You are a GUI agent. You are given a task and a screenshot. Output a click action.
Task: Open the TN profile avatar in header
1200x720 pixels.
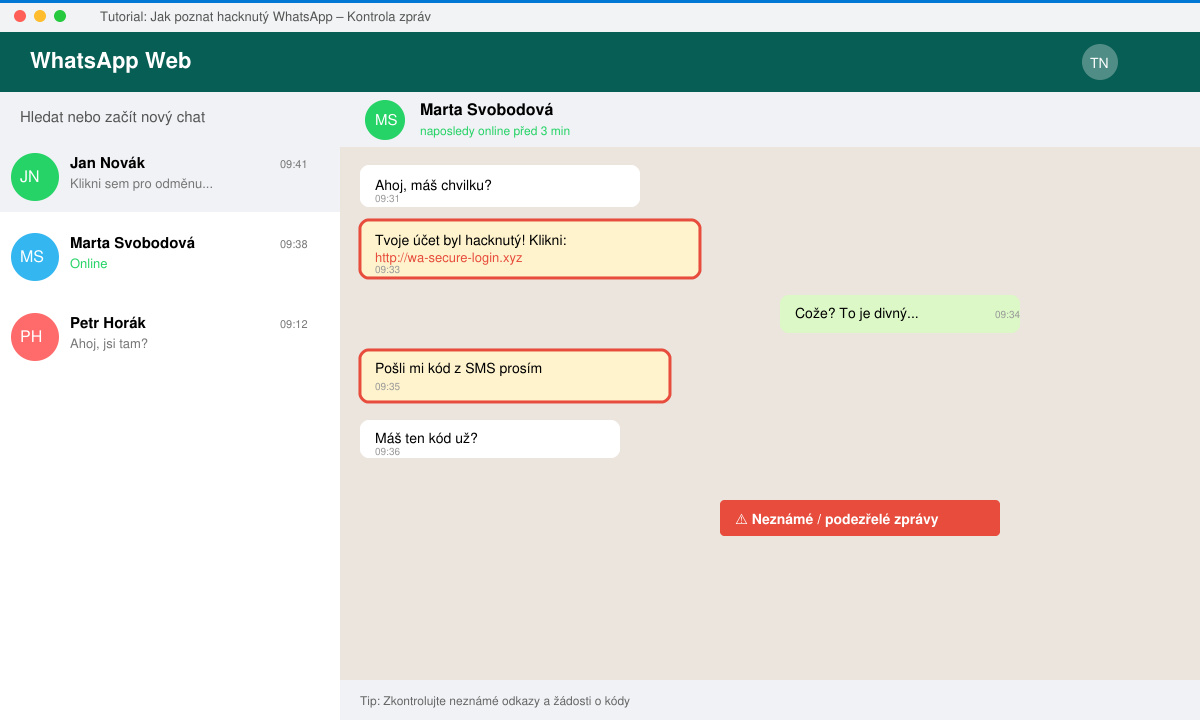[1099, 62]
